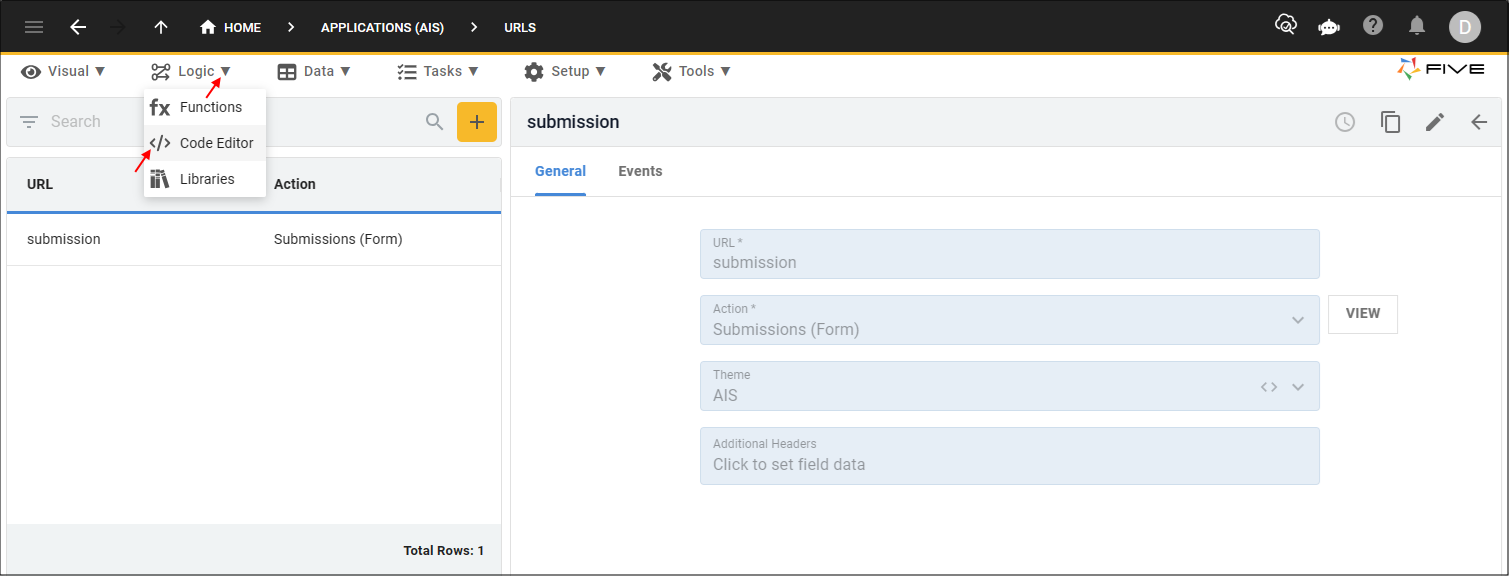Open the APPLICATIONS (AIS) breadcrumb link
This screenshot has height=576, width=1509.
(x=382, y=27)
